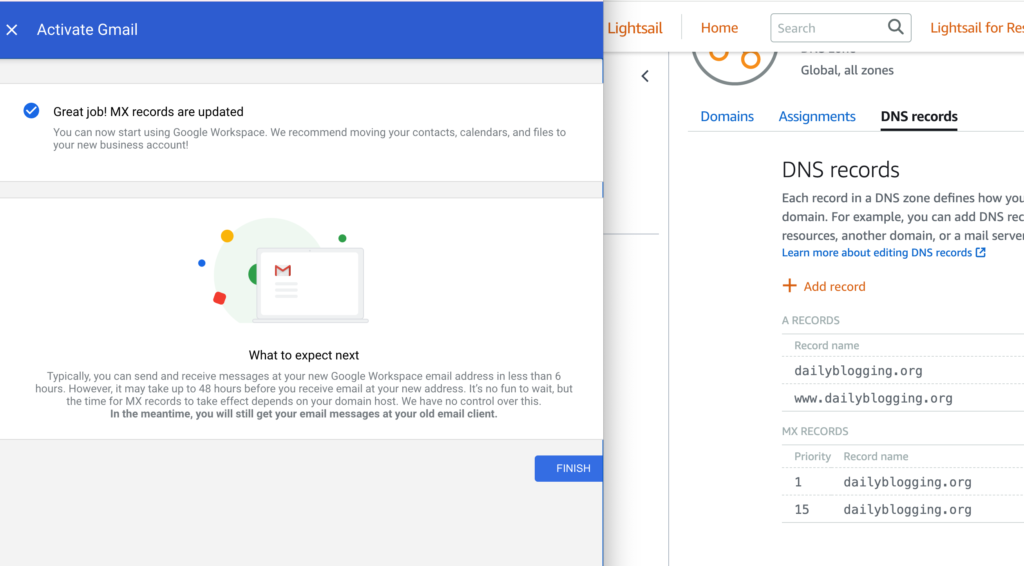Select the www.dailyblogging.org A record
1024x566 pixels.
(873, 398)
